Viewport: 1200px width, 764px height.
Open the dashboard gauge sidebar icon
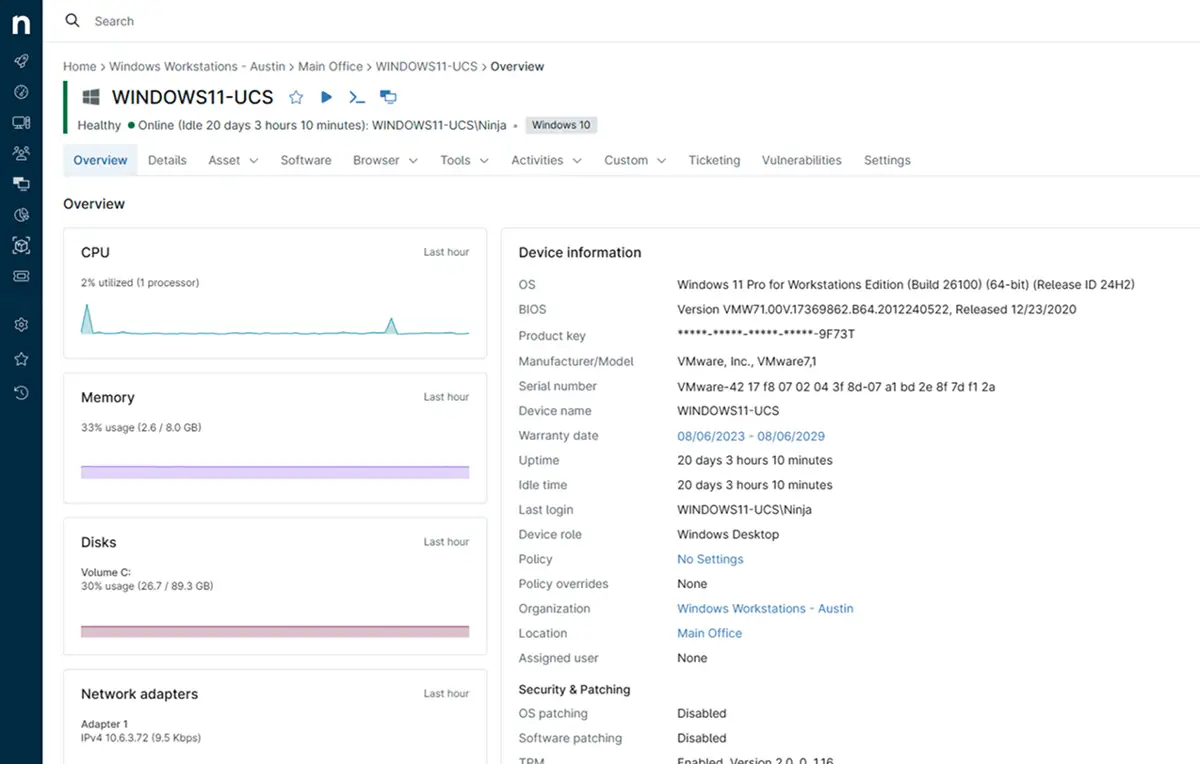coord(21,92)
